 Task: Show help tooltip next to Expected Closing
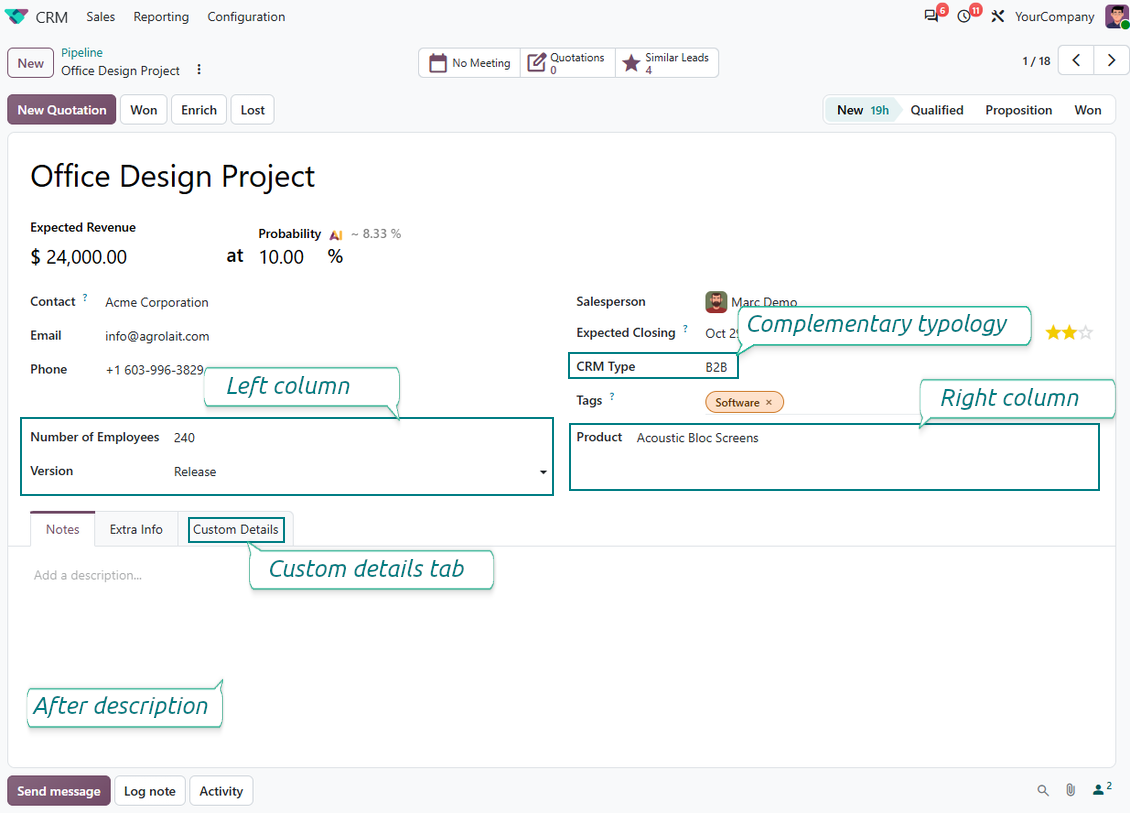pos(685,328)
